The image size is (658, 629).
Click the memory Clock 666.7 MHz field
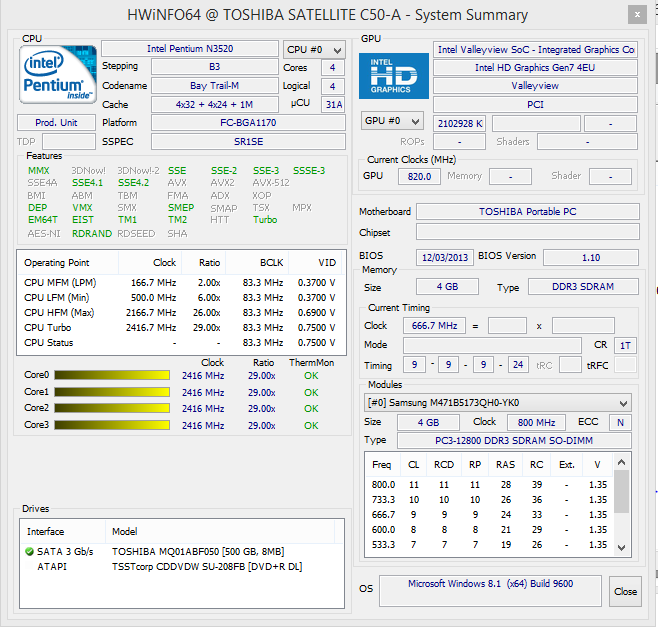coord(434,325)
